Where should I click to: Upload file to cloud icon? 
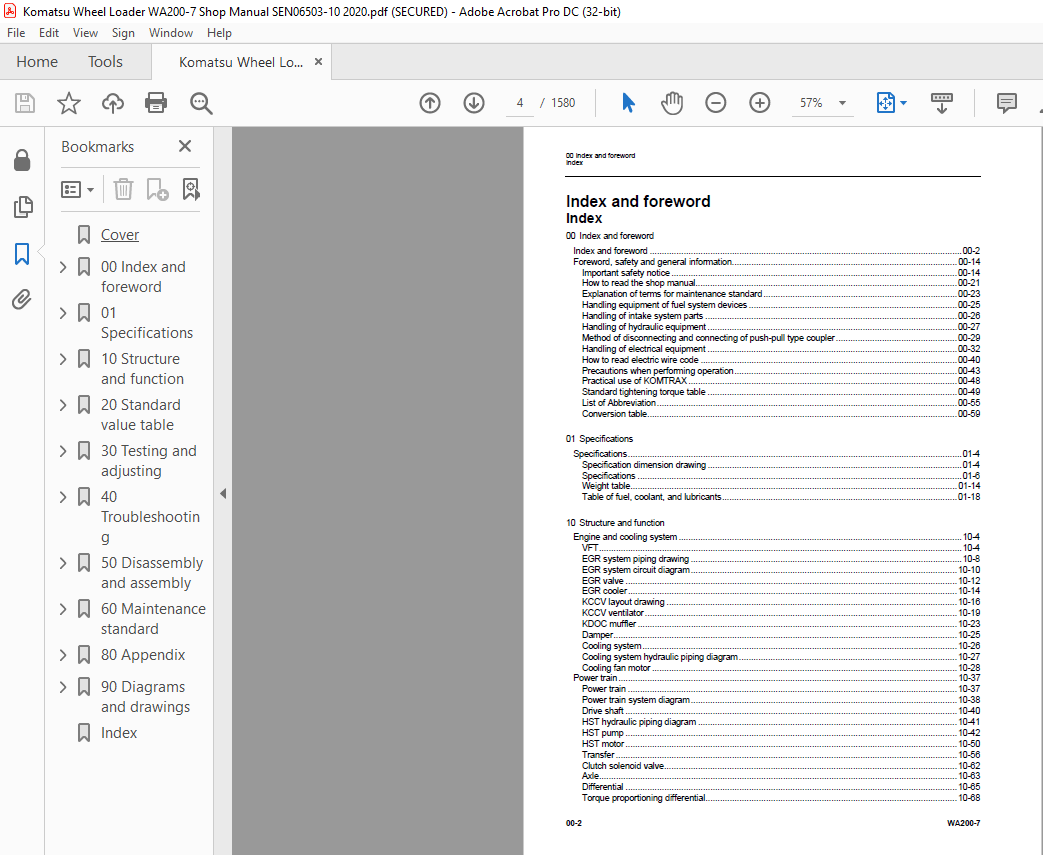pos(112,103)
